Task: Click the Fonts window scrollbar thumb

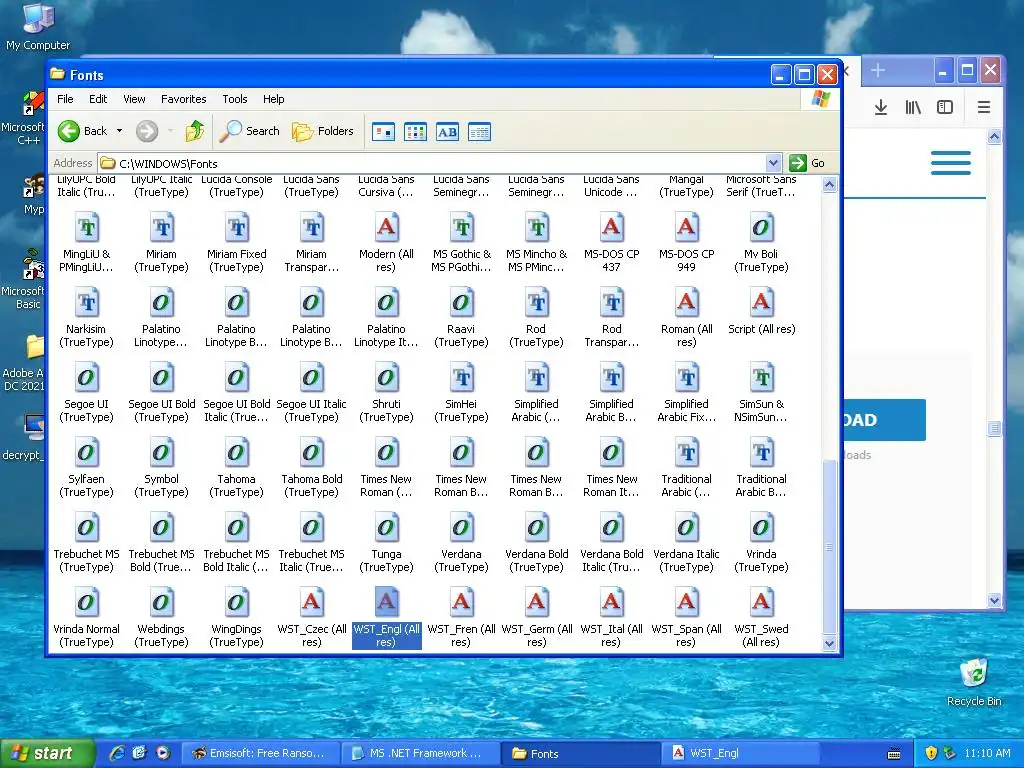Action: pos(829,547)
